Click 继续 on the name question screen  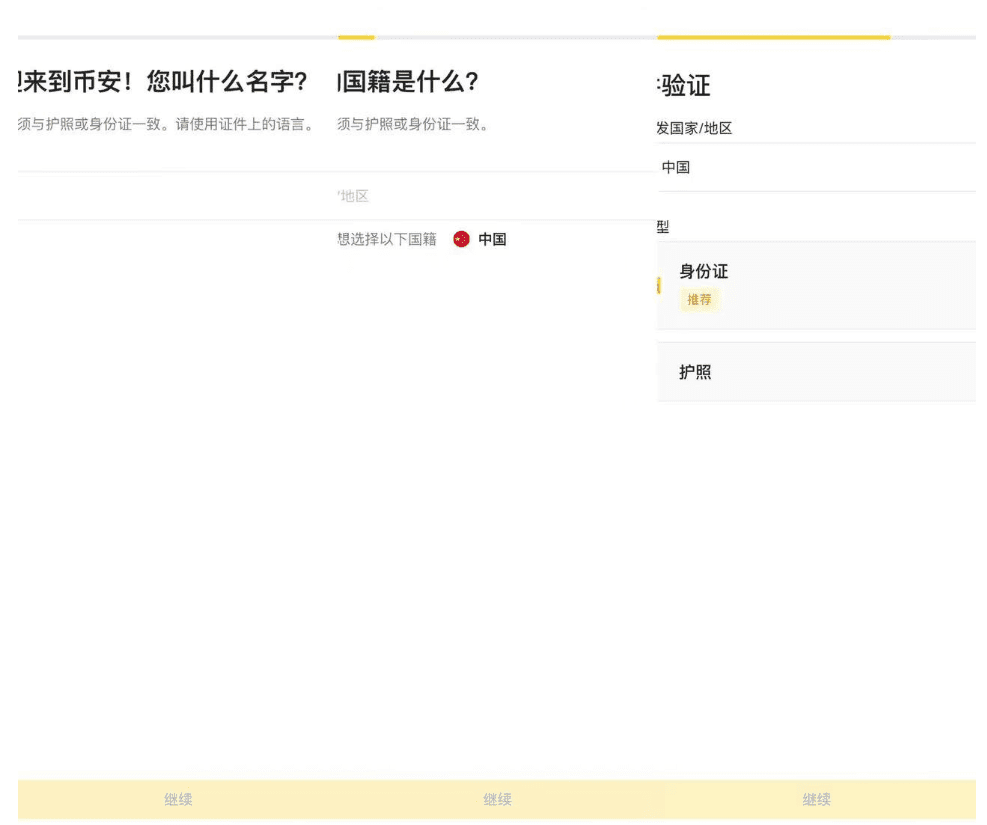(x=178, y=799)
